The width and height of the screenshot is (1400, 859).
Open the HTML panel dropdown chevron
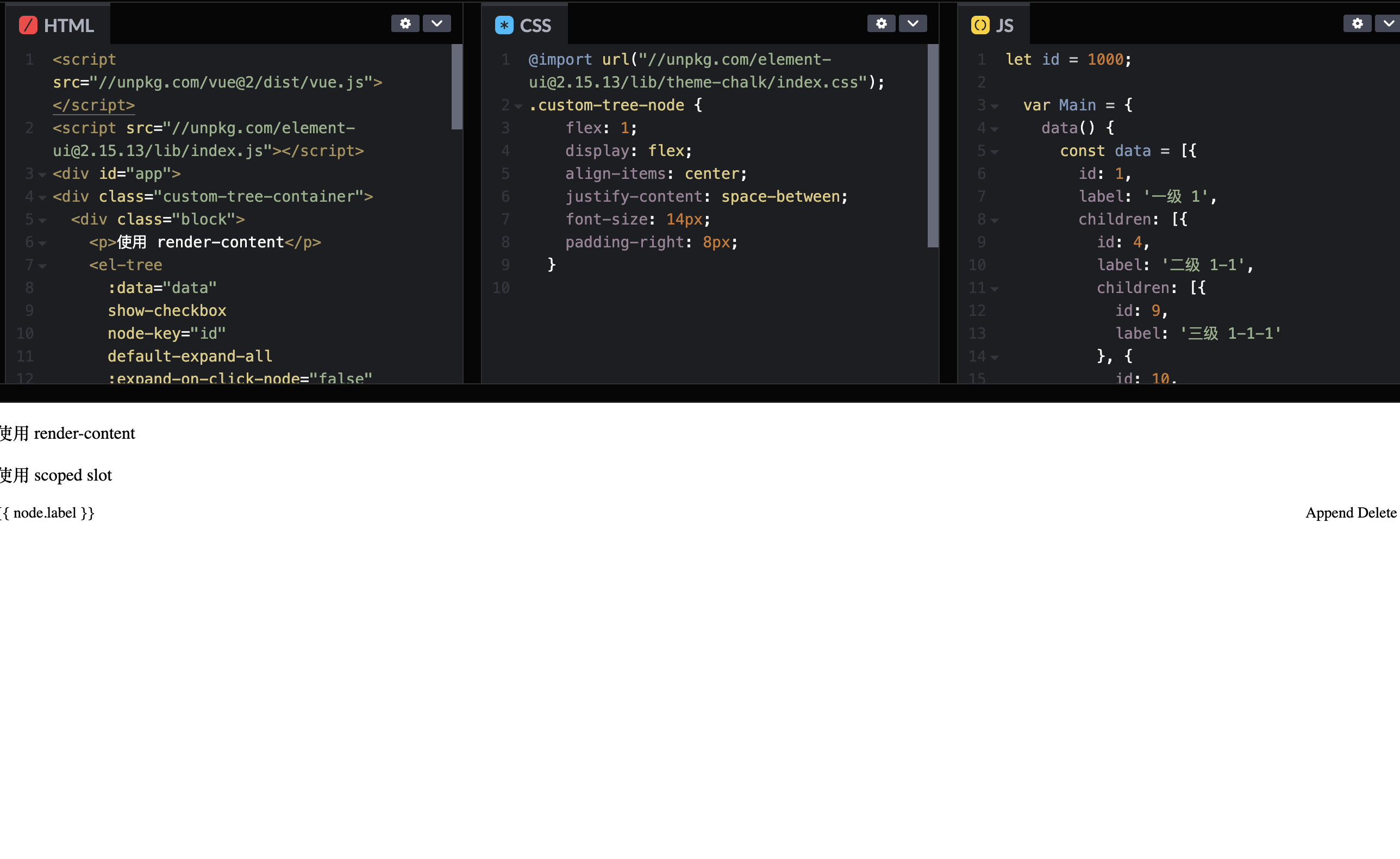pyautogui.click(x=436, y=23)
